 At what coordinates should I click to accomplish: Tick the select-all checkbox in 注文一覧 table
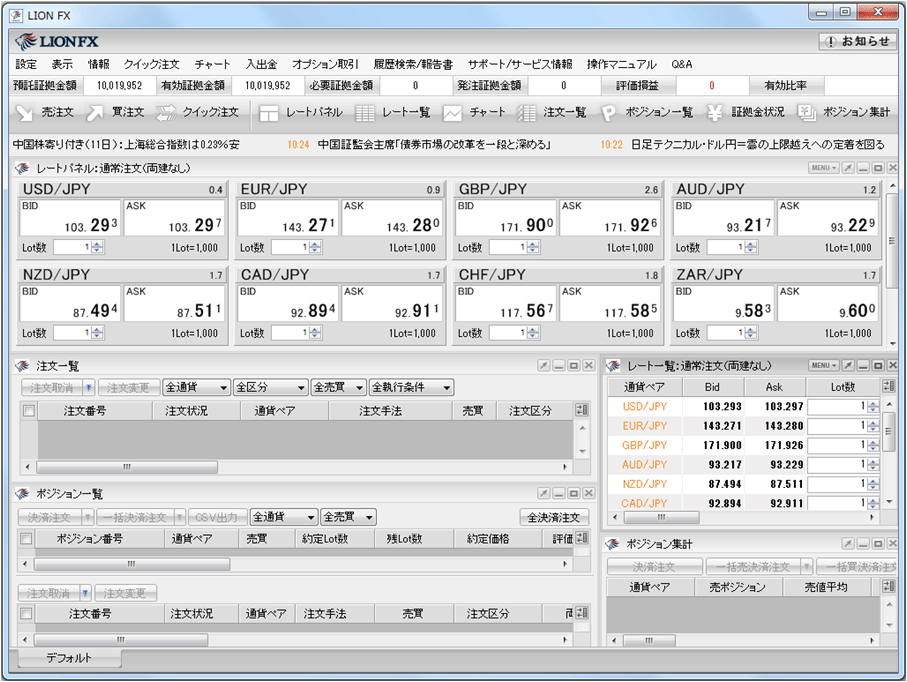coord(28,411)
